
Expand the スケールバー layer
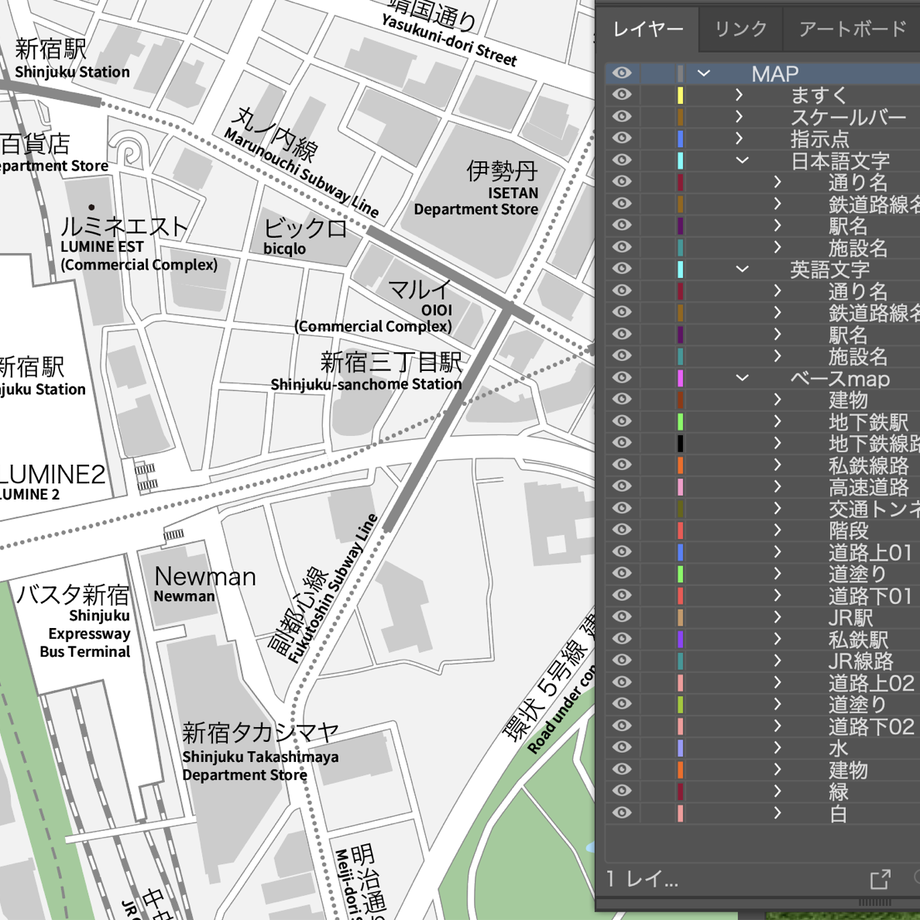click(x=739, y=116)
